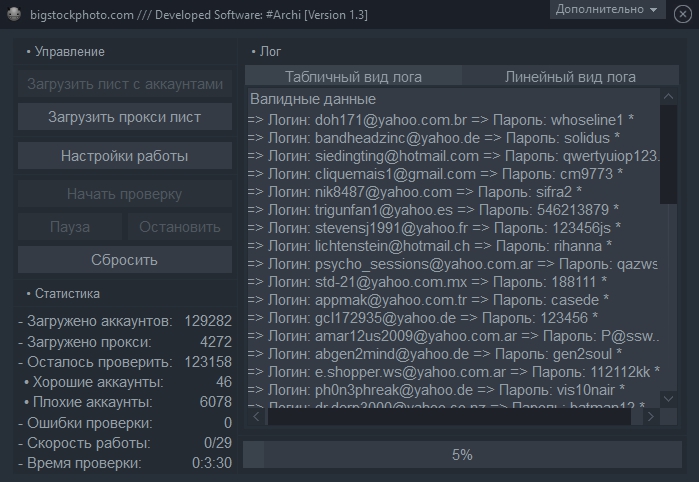Click the Загрузить прокси лист button
Image resolution: width=699 pixels, height=482 pixels.
click(125, 117)
